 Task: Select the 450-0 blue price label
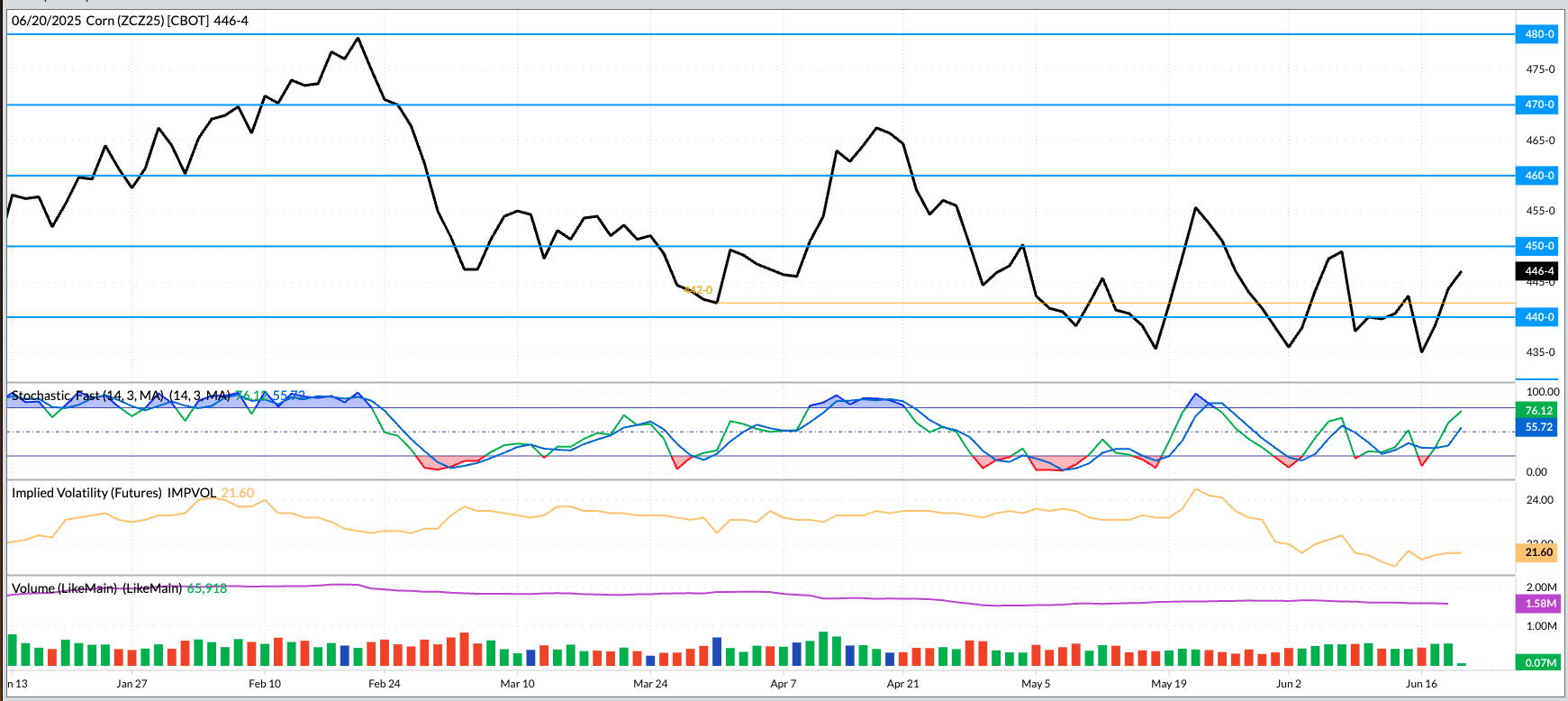click(1538, 246)
